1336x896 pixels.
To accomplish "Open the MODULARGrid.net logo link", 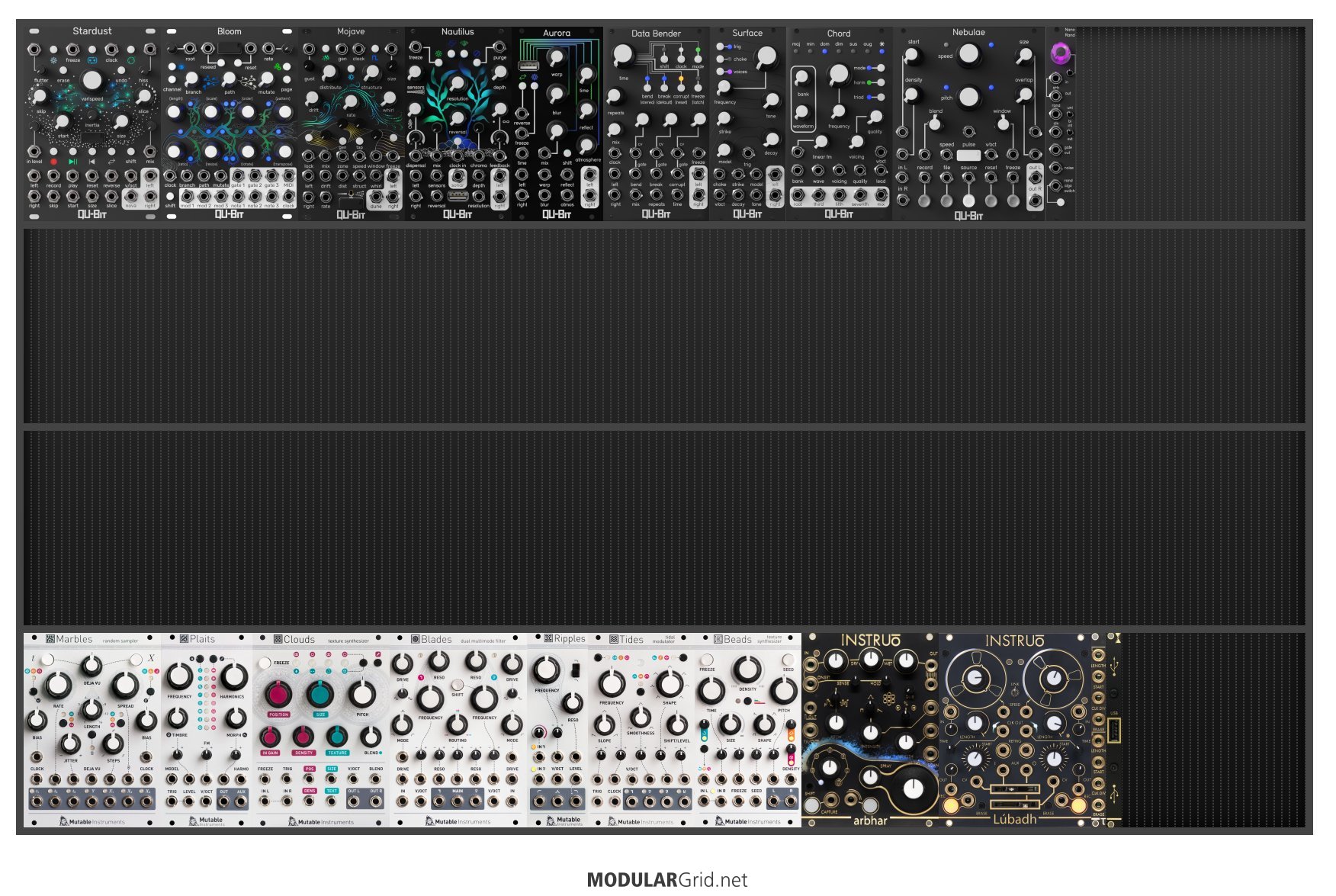I will [667, 880].
